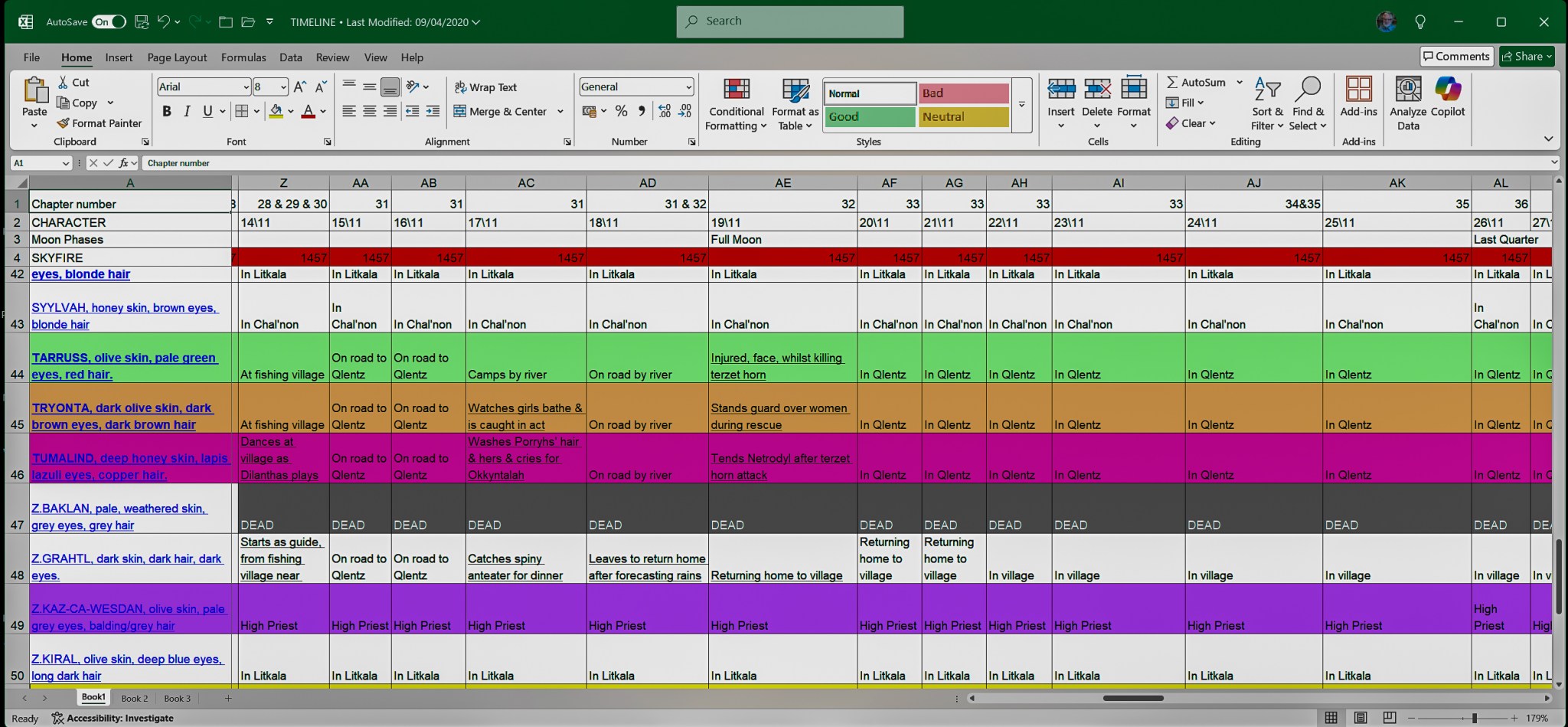Click the Merge & Center button
The width and height of the screenshot is (1568, 727).
(x=501, y=112)
